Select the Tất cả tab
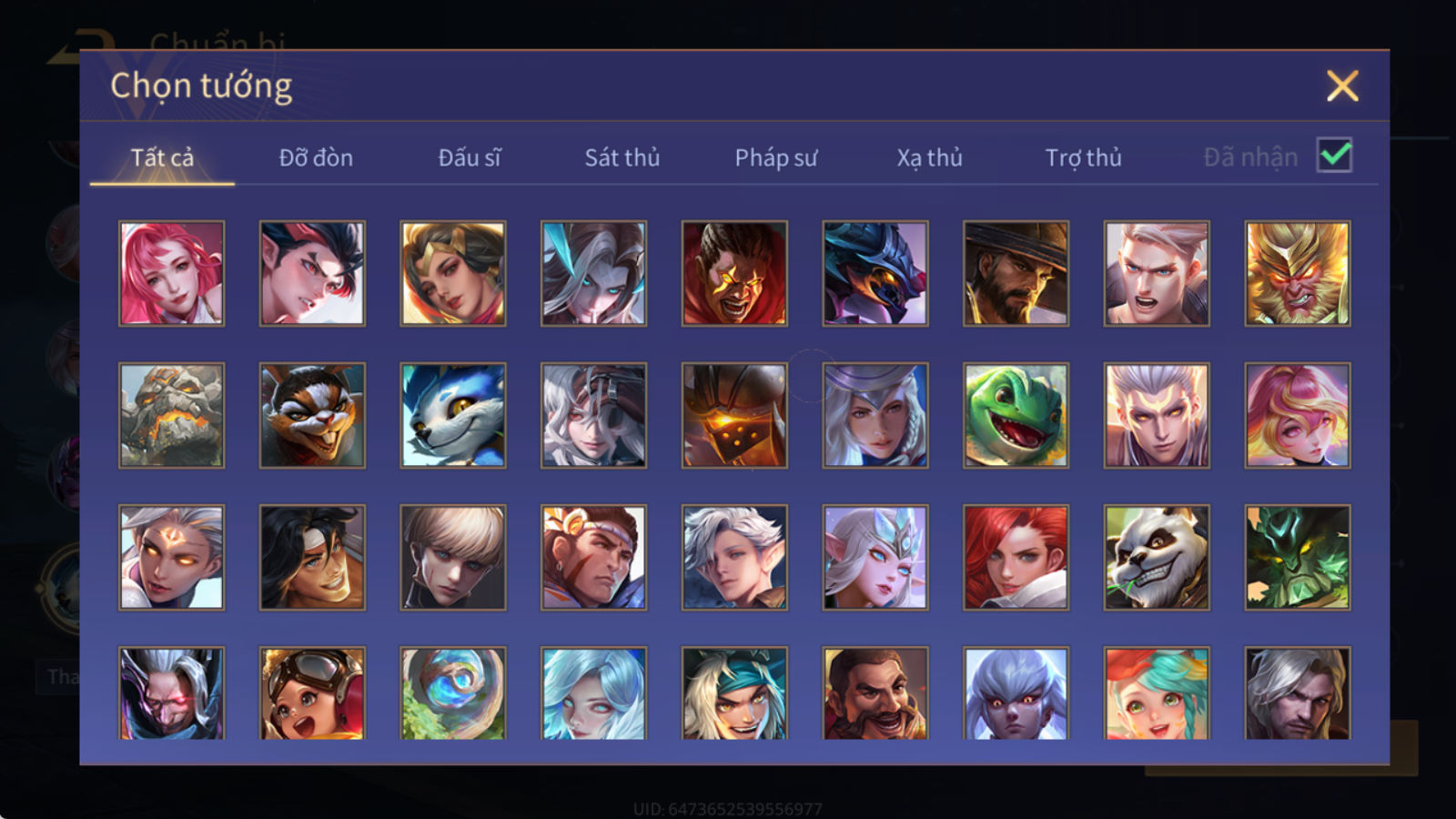The height and width of the screenshot is (819, 1456). [162, 157]
